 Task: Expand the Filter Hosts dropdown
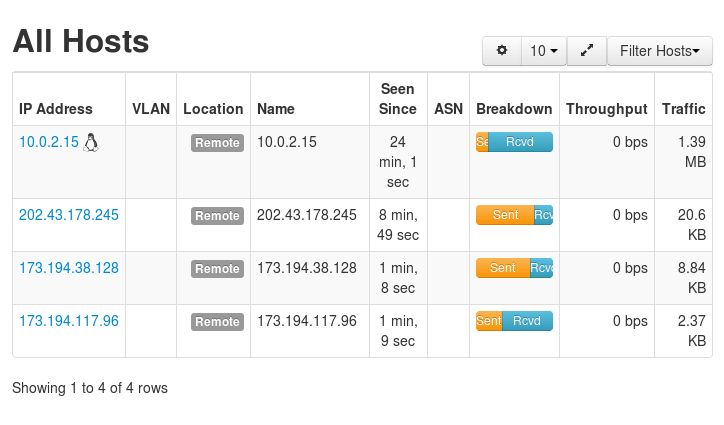660,51
